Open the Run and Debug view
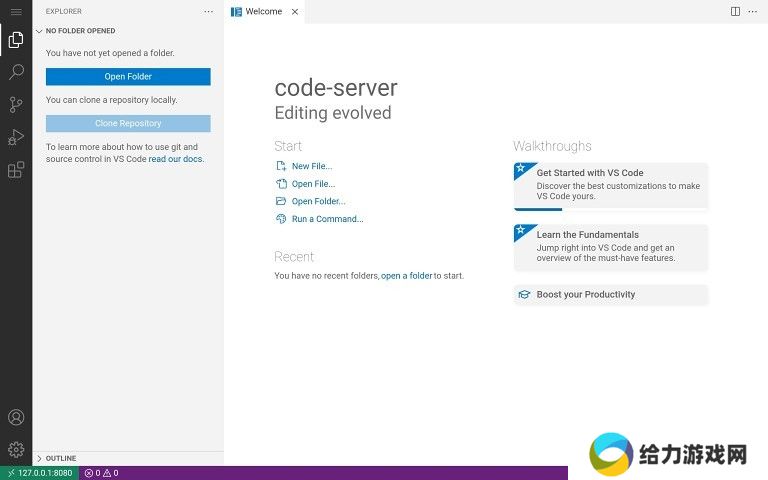768x480 pixels. coord(16,137)
